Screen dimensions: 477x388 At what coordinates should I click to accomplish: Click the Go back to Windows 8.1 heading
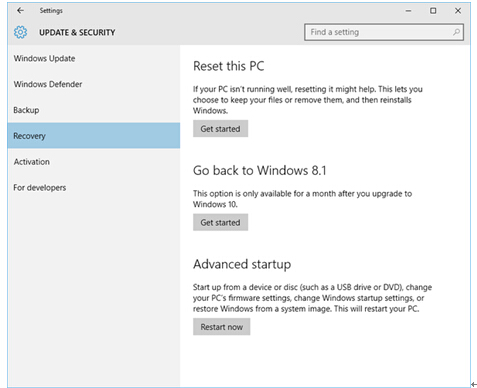pos(260,170)
